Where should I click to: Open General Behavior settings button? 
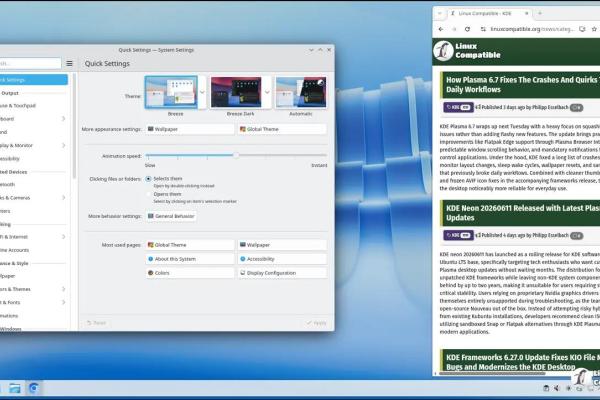(171, 216)
